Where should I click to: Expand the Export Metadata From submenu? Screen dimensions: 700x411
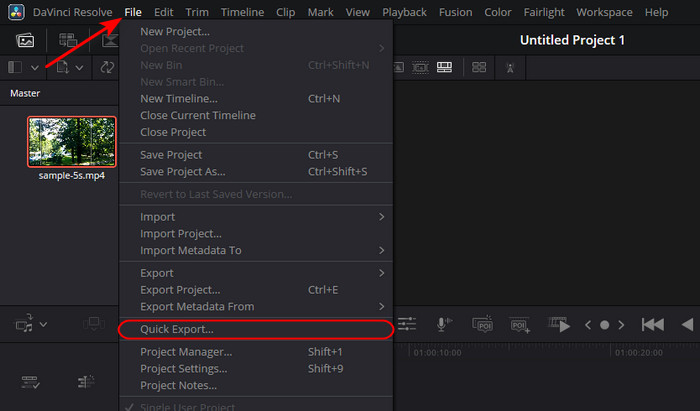256,307
